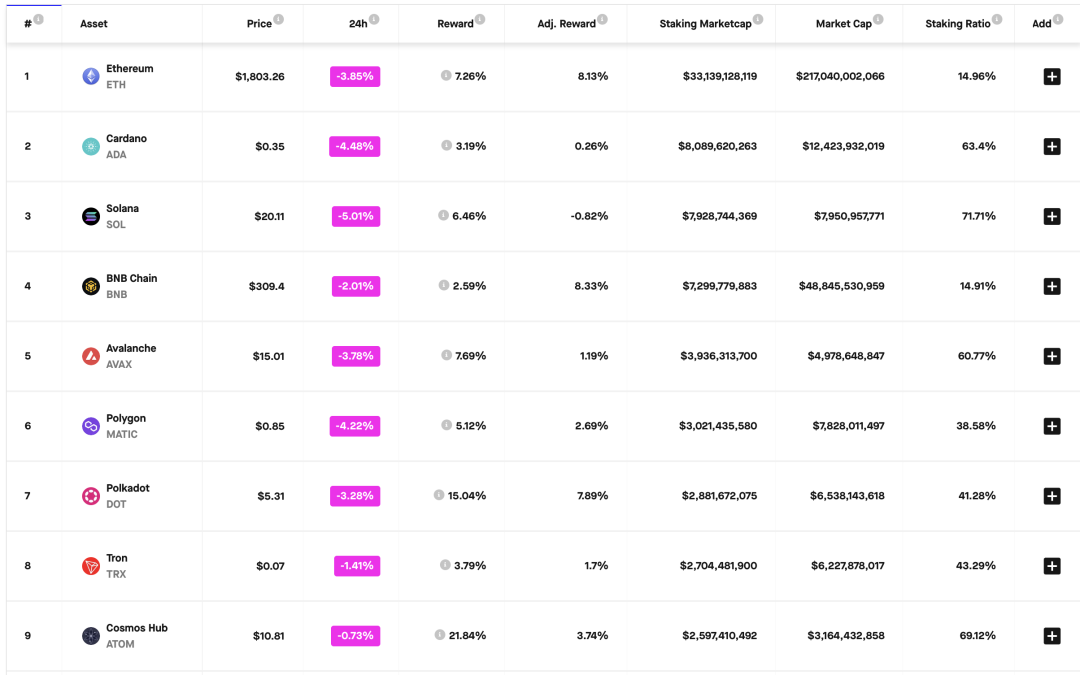Click the info icon on Market Cap header
1080x675 pixels.
pos(878,19)
